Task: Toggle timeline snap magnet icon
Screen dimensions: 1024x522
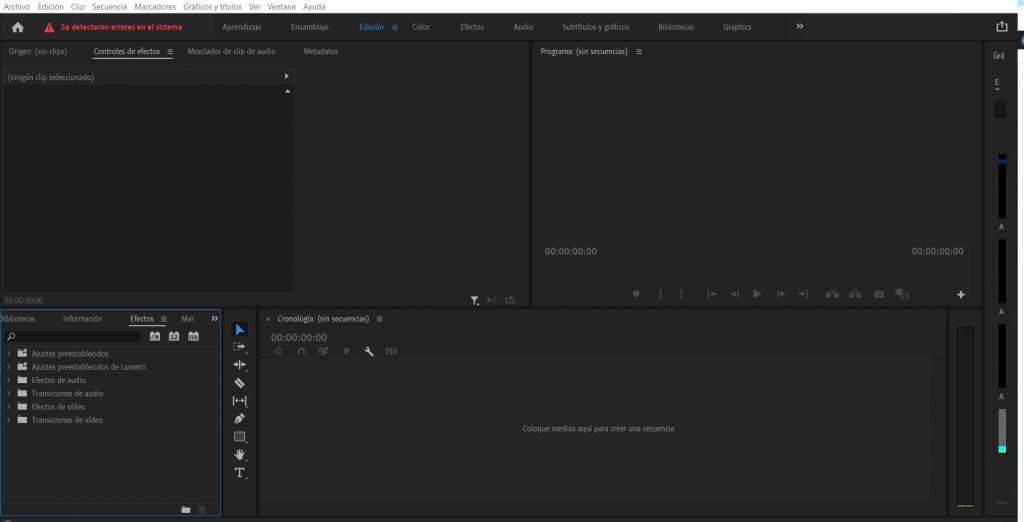Action: coord(301,351)
